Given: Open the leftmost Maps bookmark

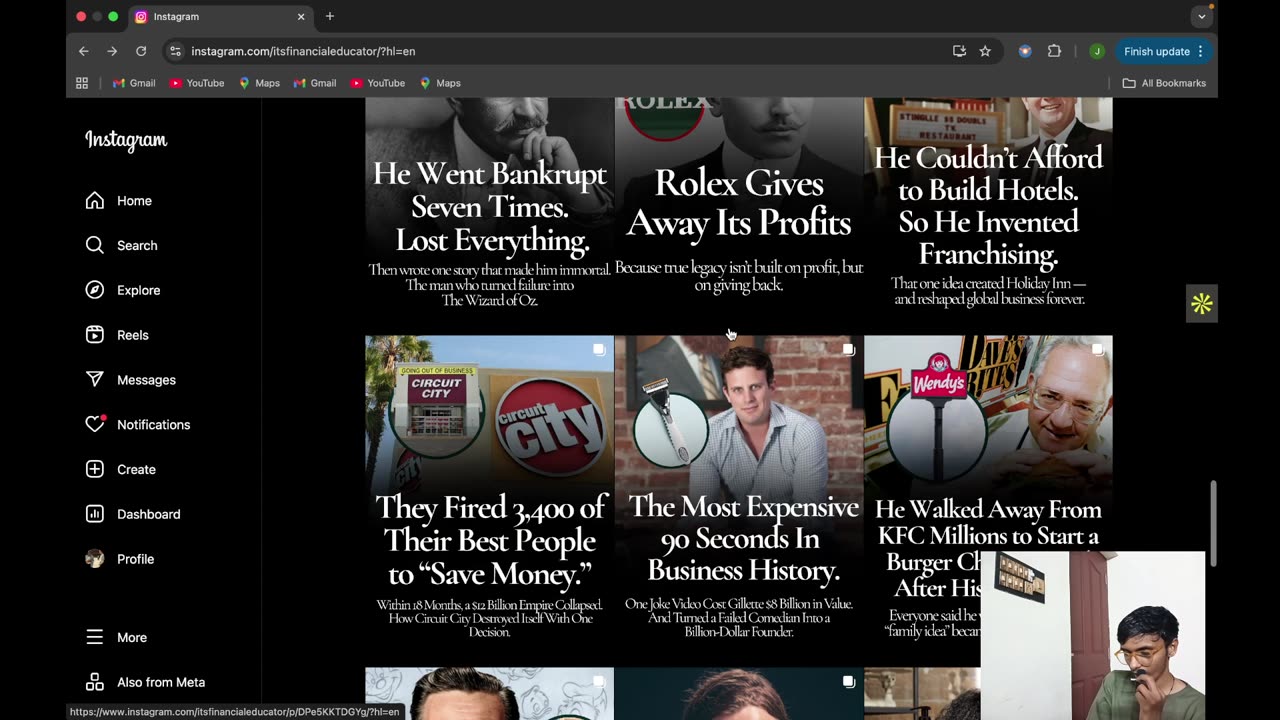Looking at the screenshot, I should (259, 83).
